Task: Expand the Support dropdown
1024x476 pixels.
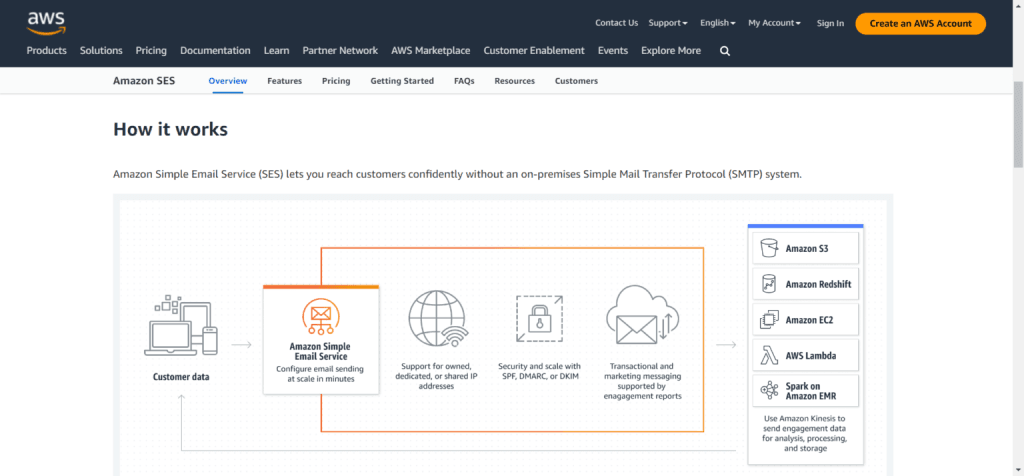Action: 667,23
